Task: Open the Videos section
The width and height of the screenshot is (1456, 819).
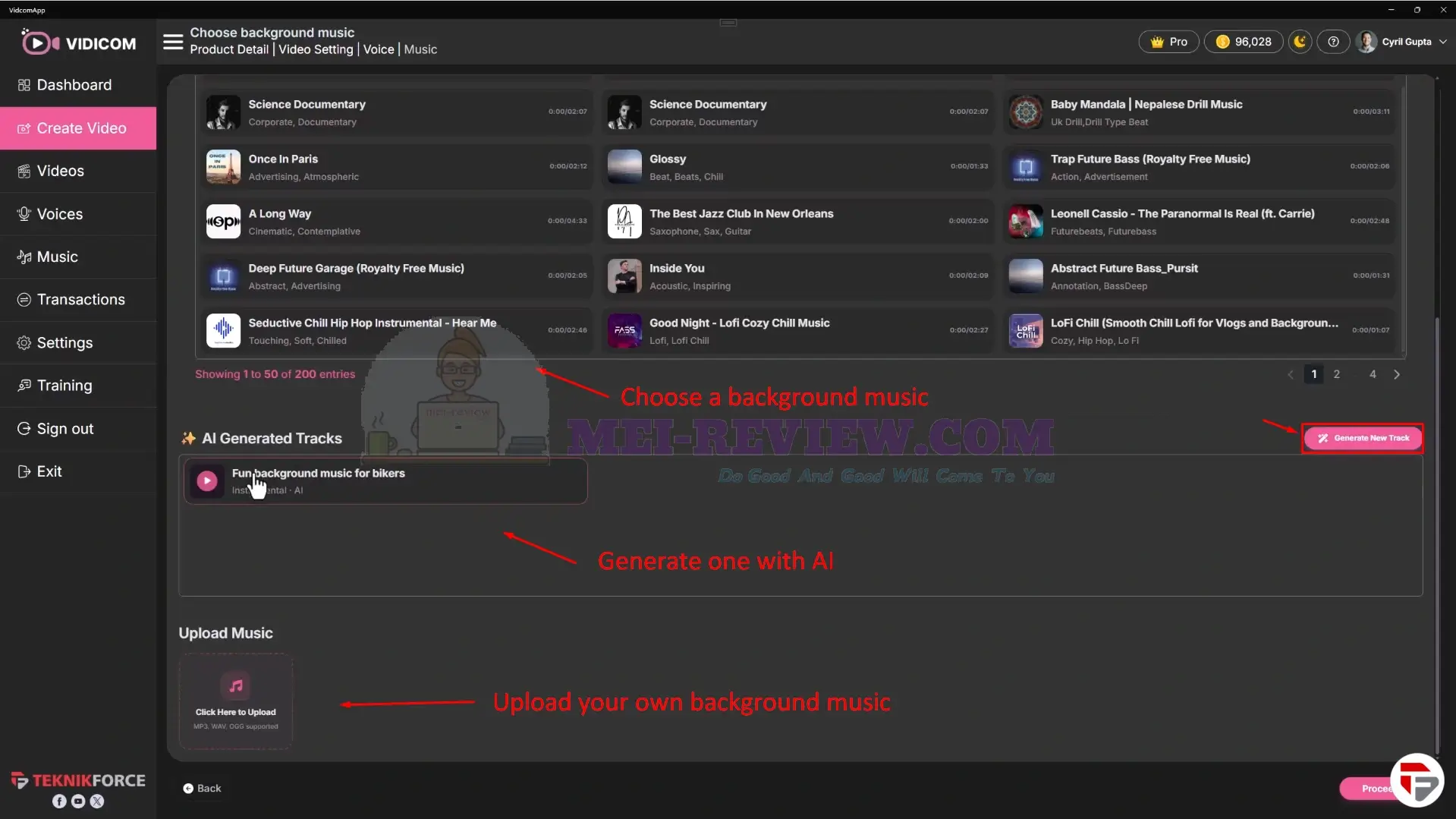Action: (x=78, y=171)
